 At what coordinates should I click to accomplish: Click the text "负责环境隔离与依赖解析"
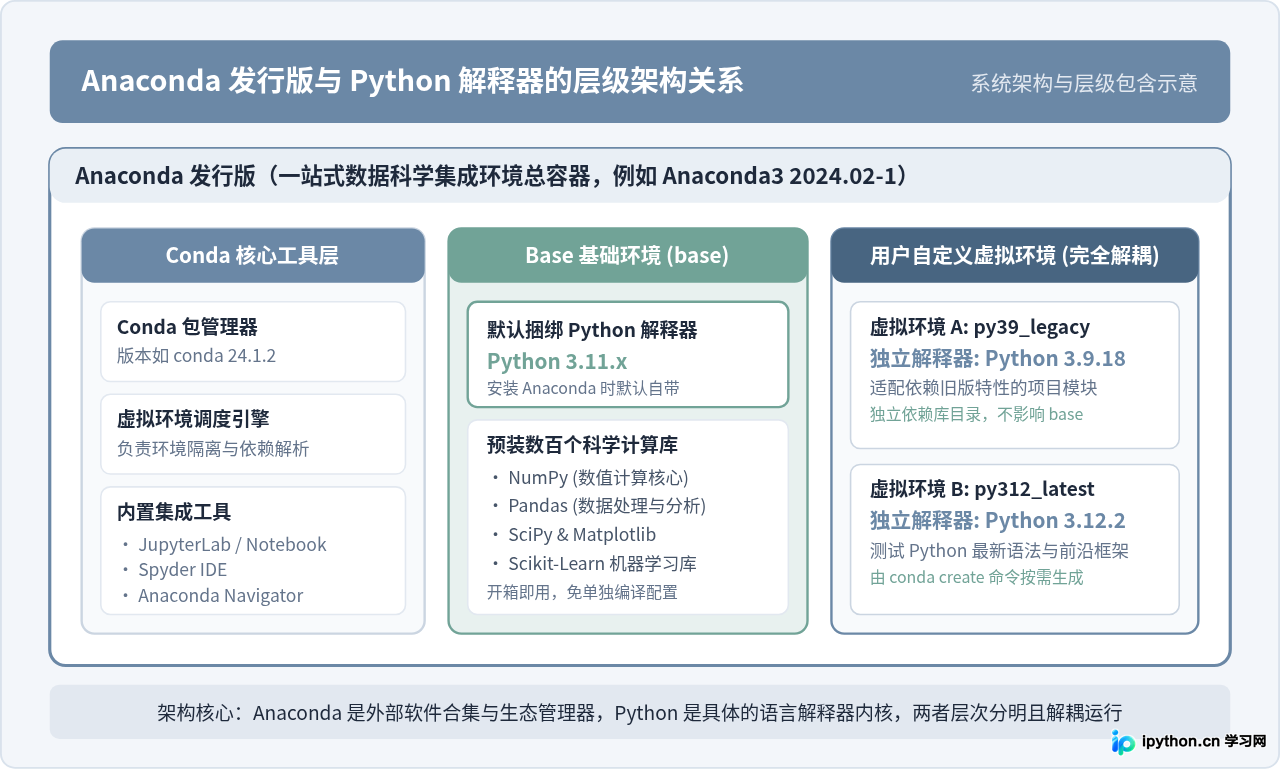tap(213, 449)
